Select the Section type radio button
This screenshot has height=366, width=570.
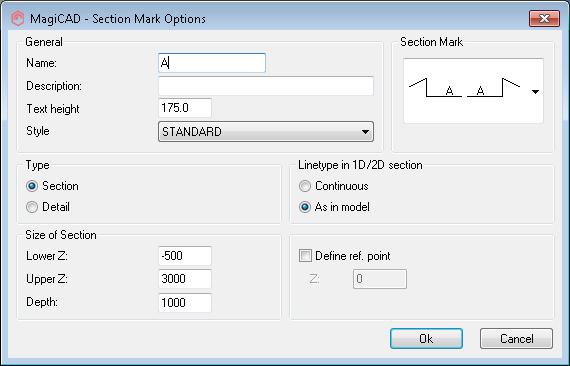point(32,186)
